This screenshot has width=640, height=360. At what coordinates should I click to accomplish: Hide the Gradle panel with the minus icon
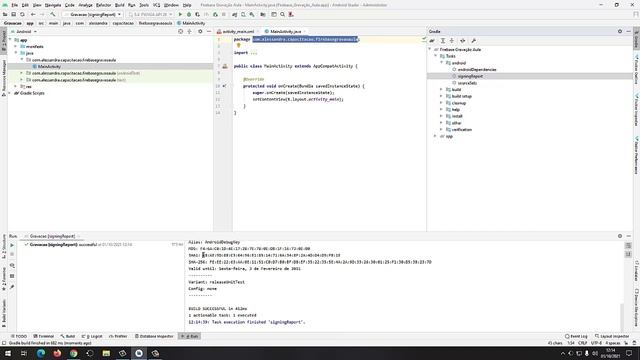coord(629,31)
